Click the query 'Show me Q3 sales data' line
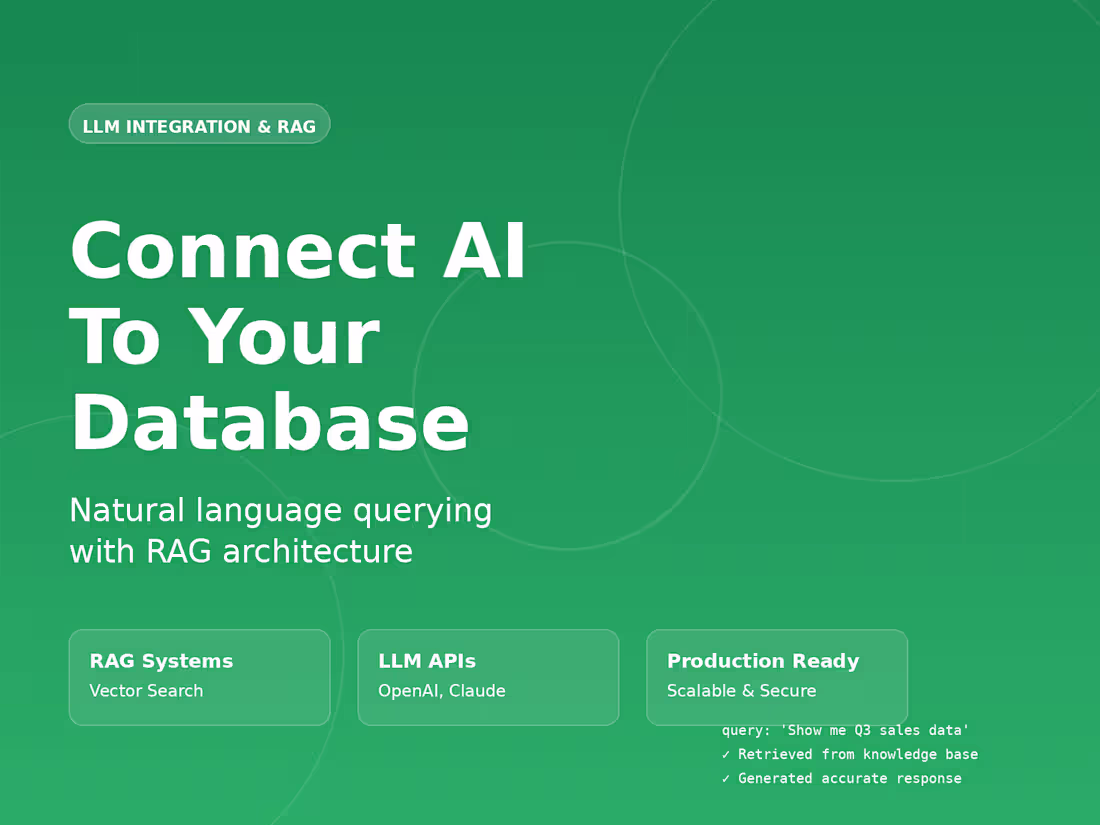 (x=845, y=730)
